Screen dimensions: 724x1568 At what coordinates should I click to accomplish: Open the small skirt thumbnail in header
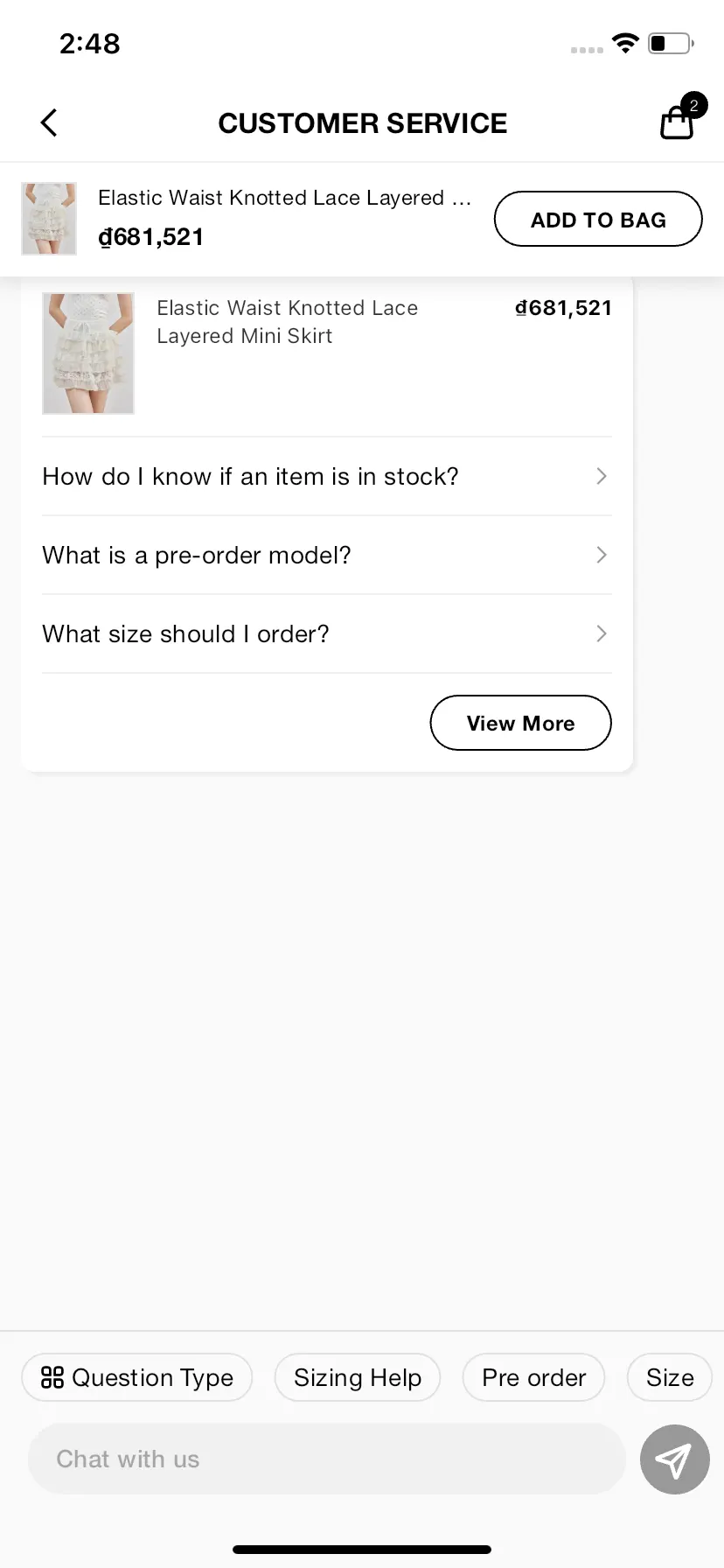(x=49, y=219)
